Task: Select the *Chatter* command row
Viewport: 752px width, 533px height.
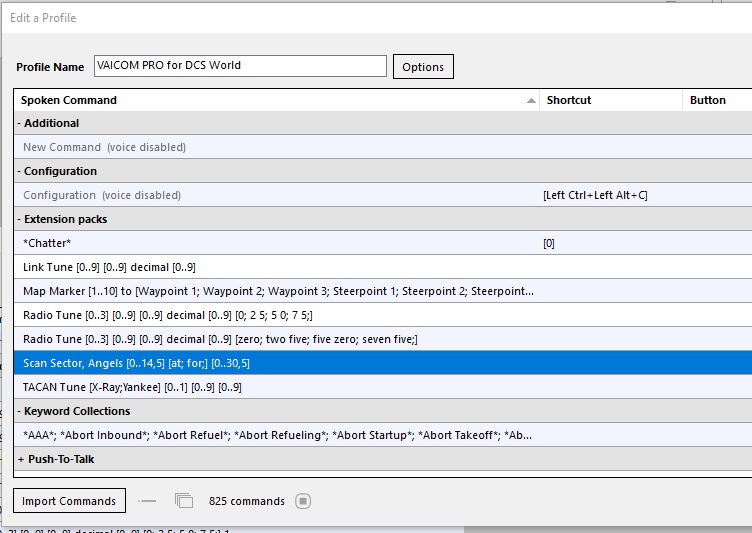Action: pos(383,243)
